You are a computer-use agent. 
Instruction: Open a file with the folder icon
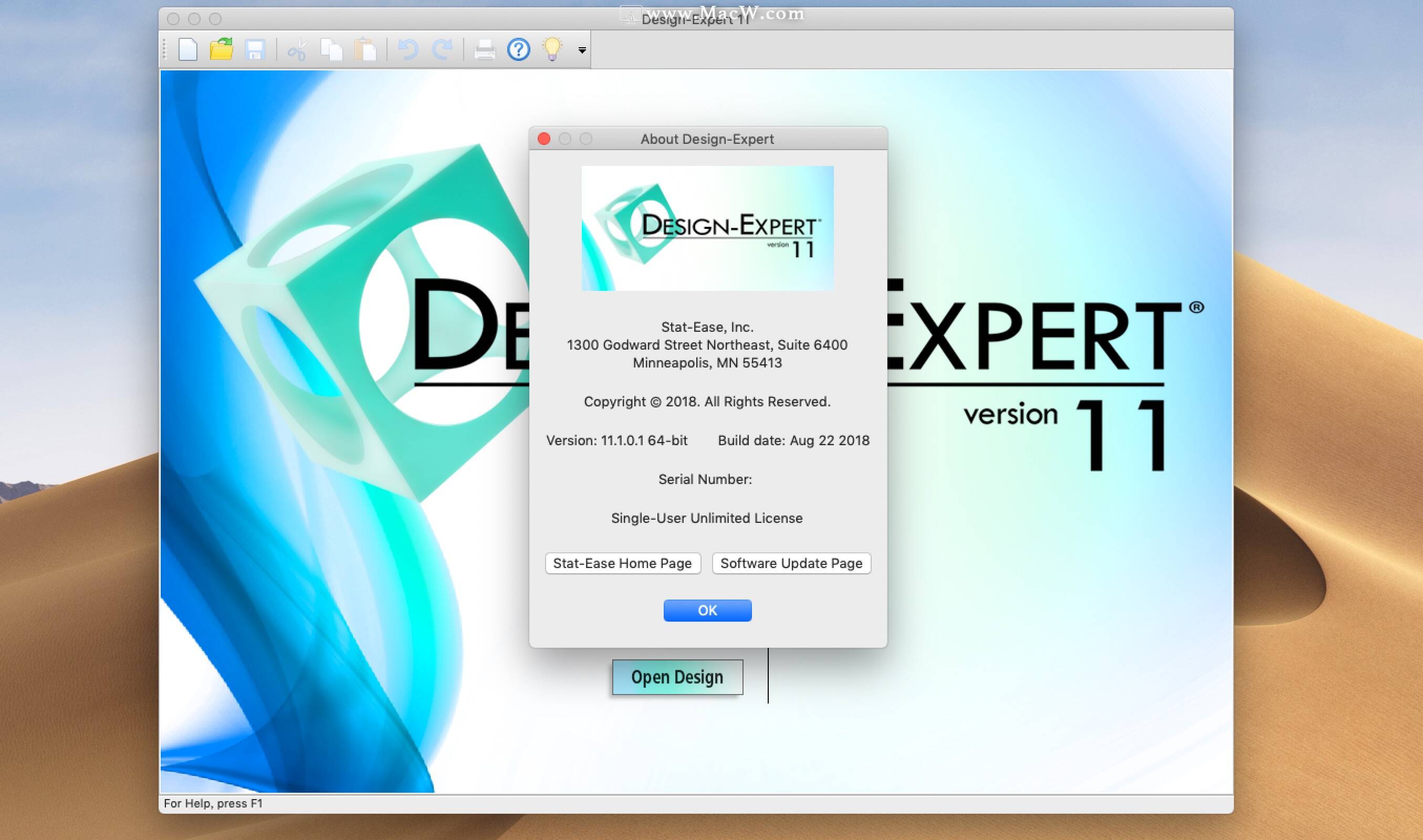221,50
